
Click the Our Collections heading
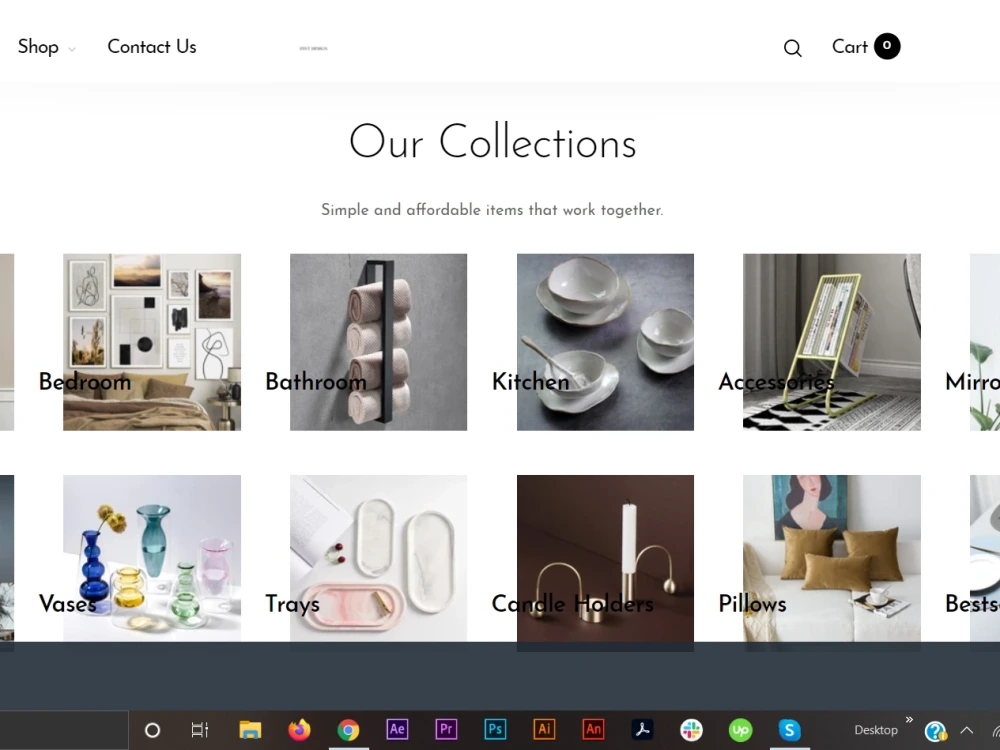click(x=492, y=142)
